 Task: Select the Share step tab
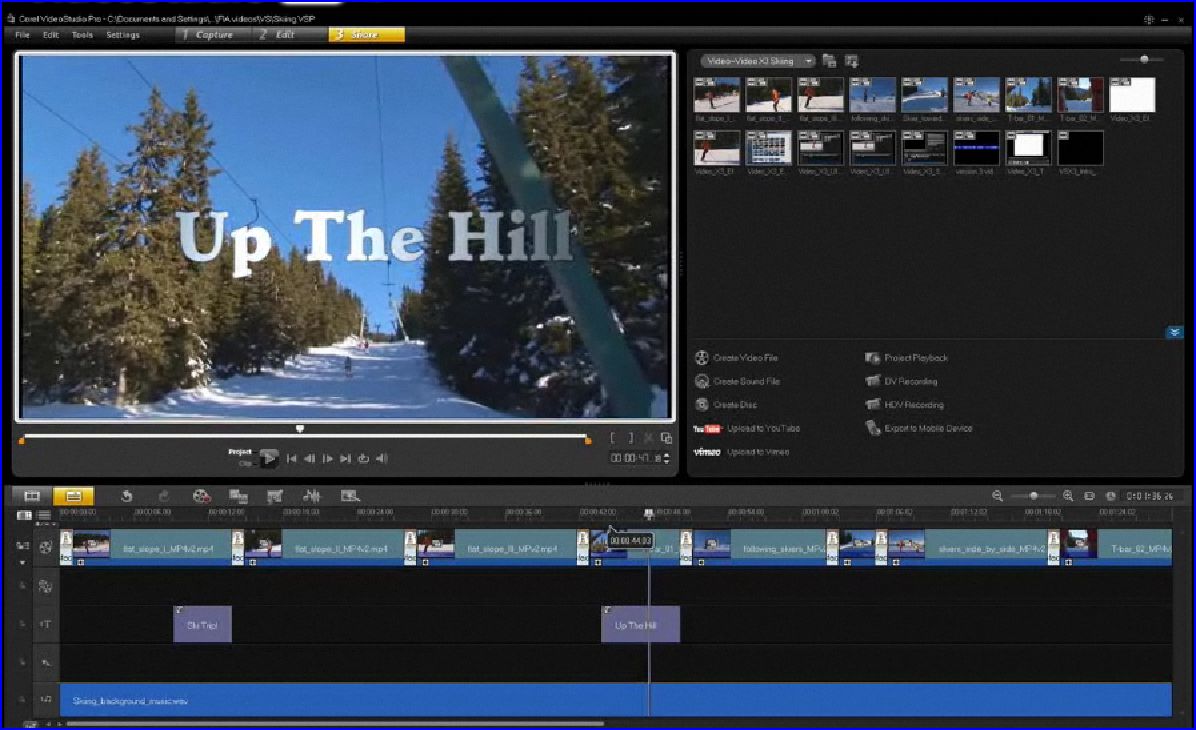[366, 34]
